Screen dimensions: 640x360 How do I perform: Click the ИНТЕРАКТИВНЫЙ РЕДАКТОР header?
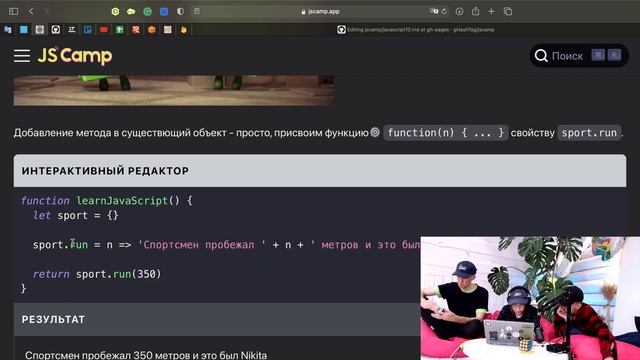(320, 171)
